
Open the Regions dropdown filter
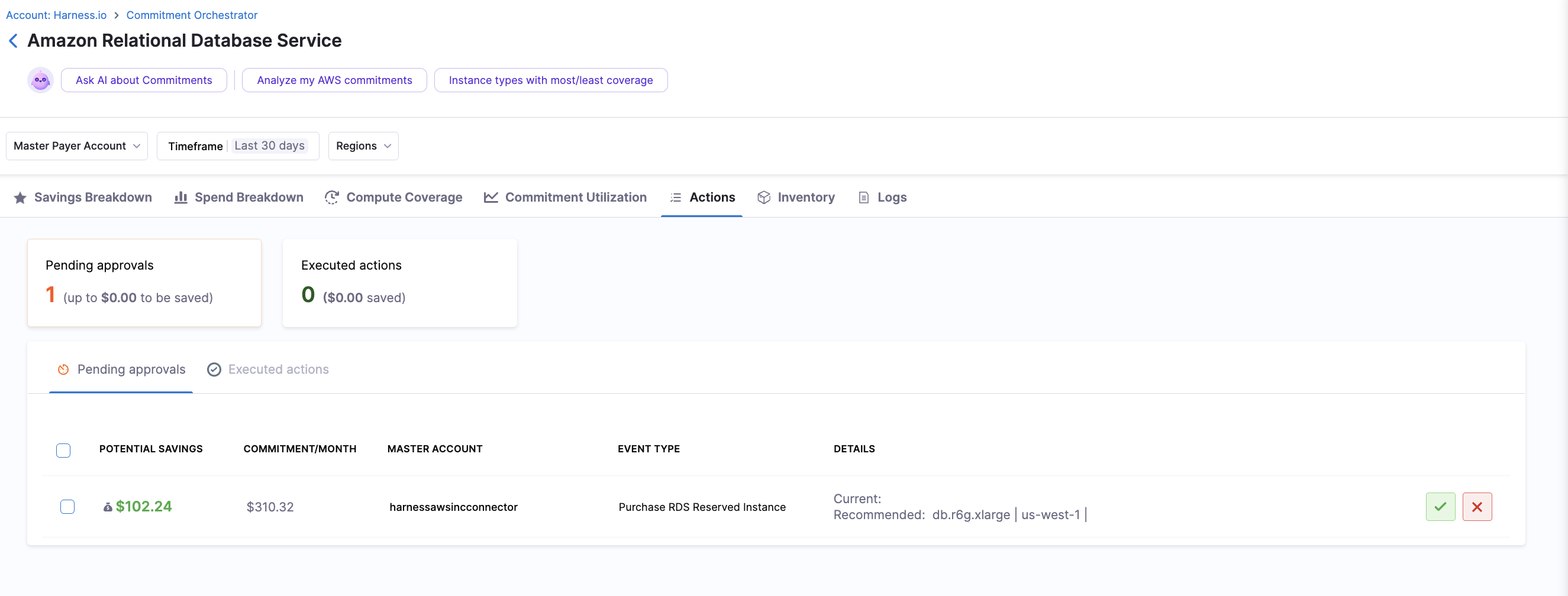[363, 146]
